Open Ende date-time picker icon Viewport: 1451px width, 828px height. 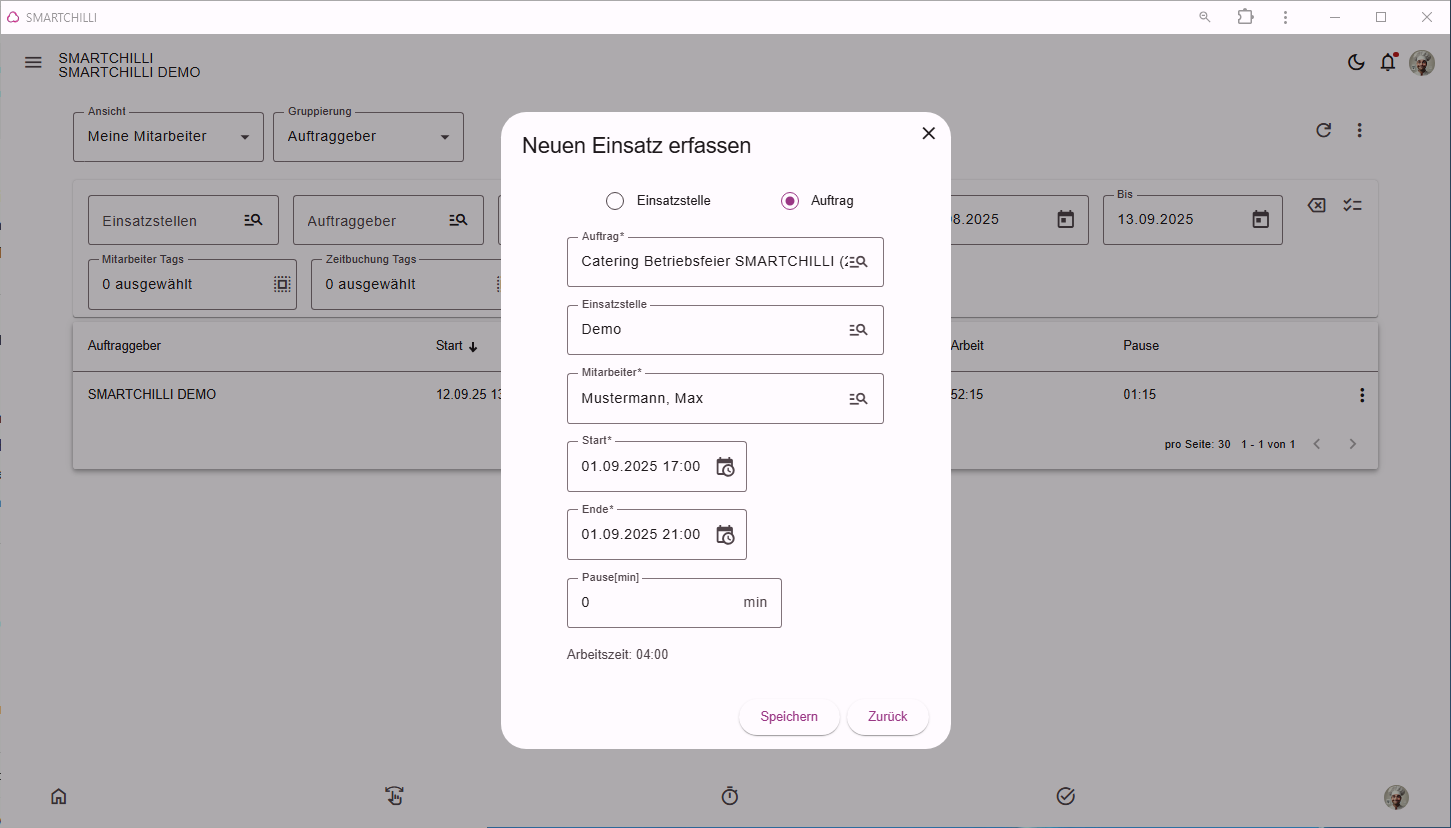coord(725,534)
